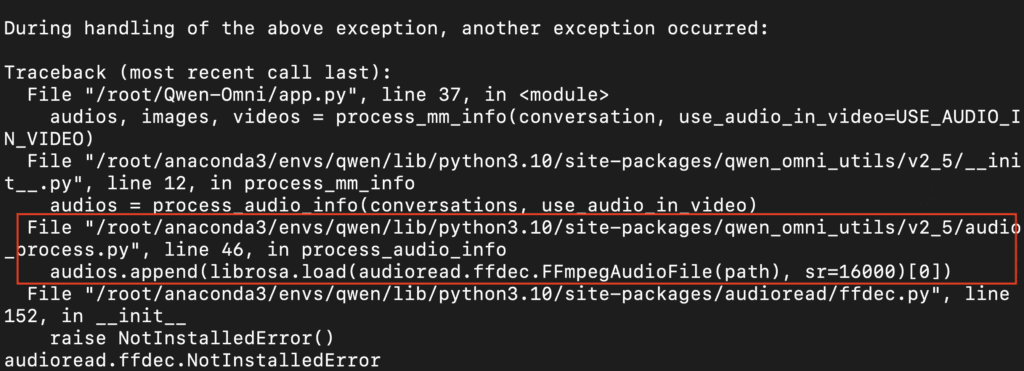1024x371 pixels.
Task: Click the red highlighted box border
Action: pyautogui.click(x=516, y=215)
